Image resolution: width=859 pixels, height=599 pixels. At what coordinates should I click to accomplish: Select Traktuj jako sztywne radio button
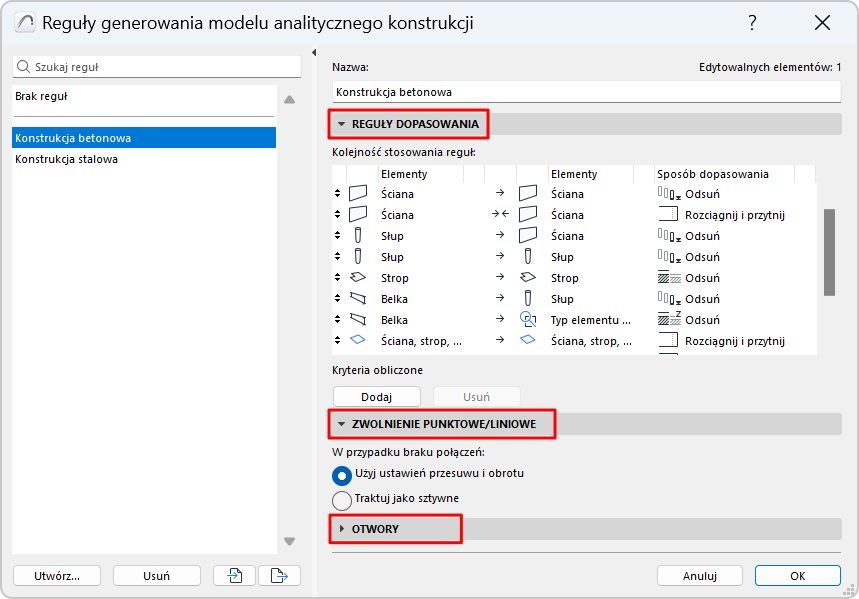point(342,500)
